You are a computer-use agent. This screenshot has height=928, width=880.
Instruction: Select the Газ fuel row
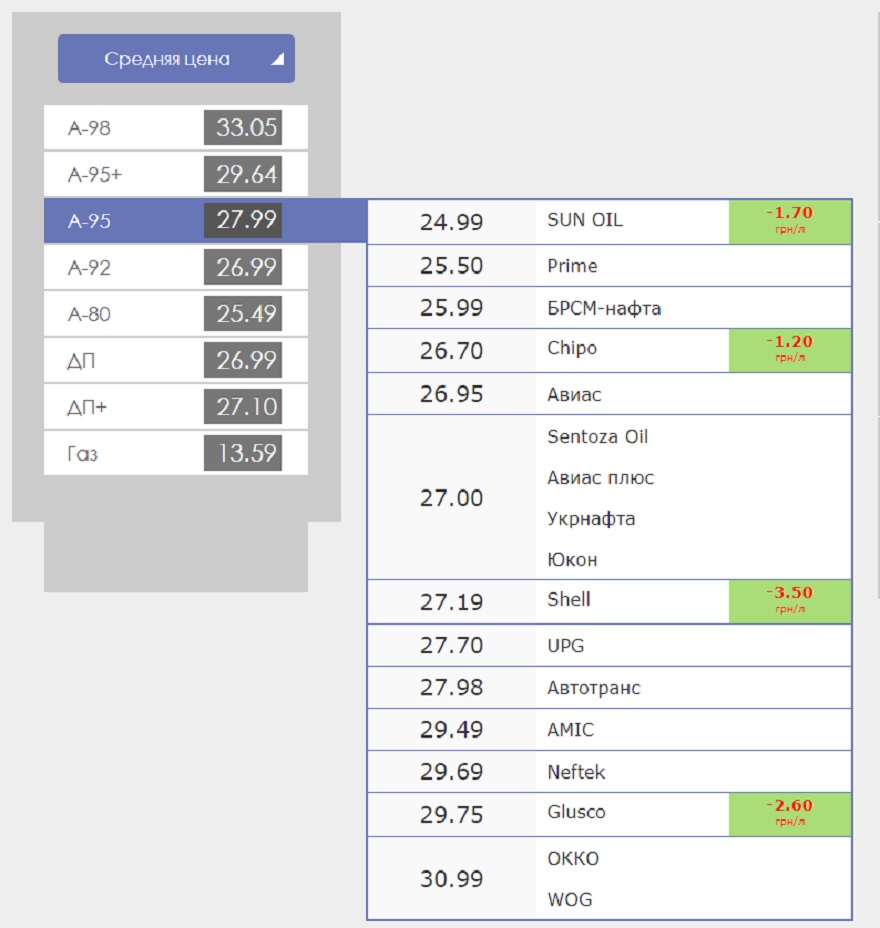[176, 453]
